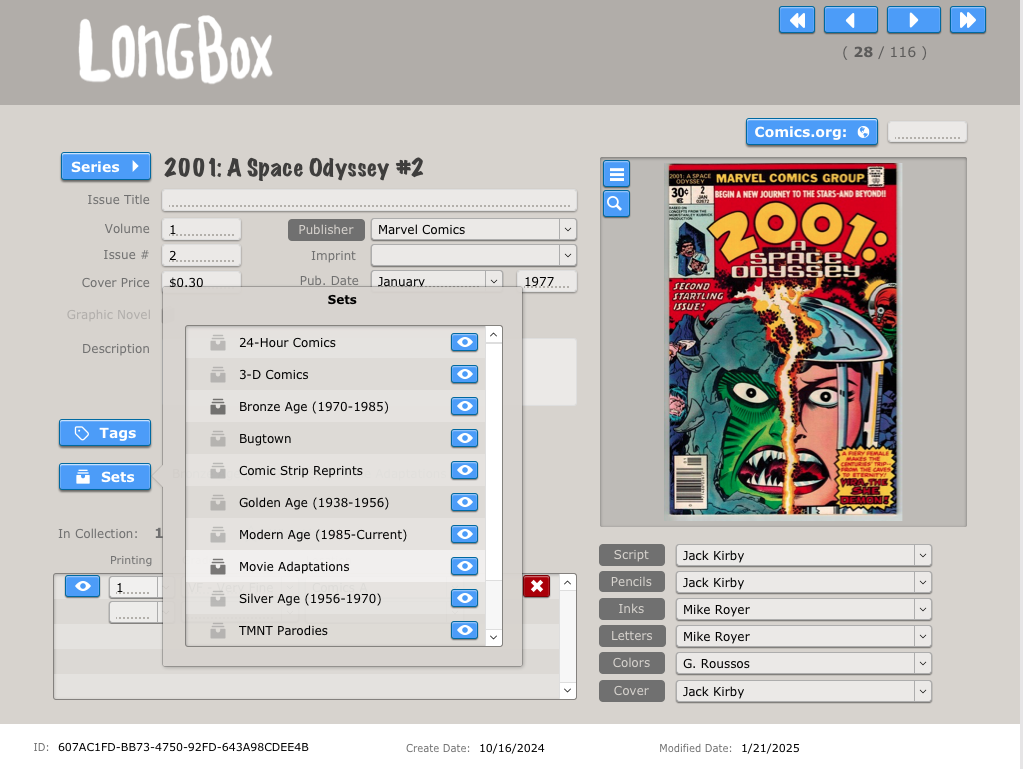Click the Pub. Date year field
This screenshot has height=769, width=1023.
coord(547,282)
